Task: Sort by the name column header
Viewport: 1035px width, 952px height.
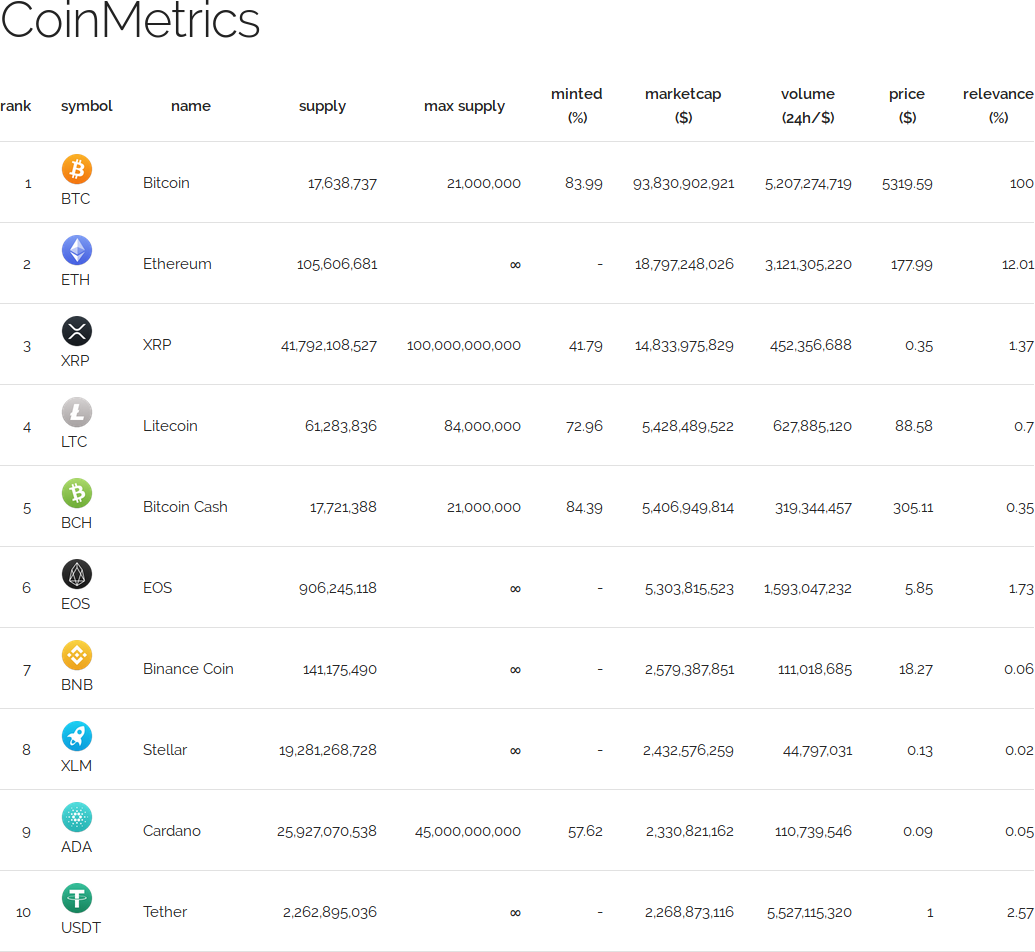Action: 191,106
